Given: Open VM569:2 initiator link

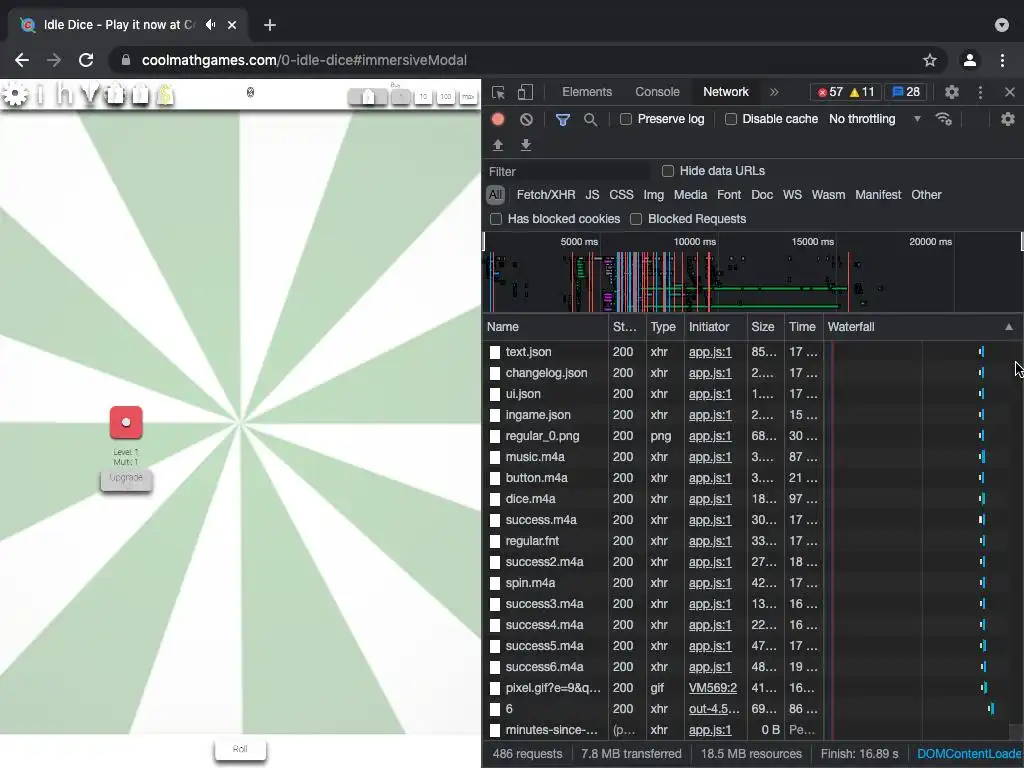Looking at the screenshot, I should click(x=712, y=688).
